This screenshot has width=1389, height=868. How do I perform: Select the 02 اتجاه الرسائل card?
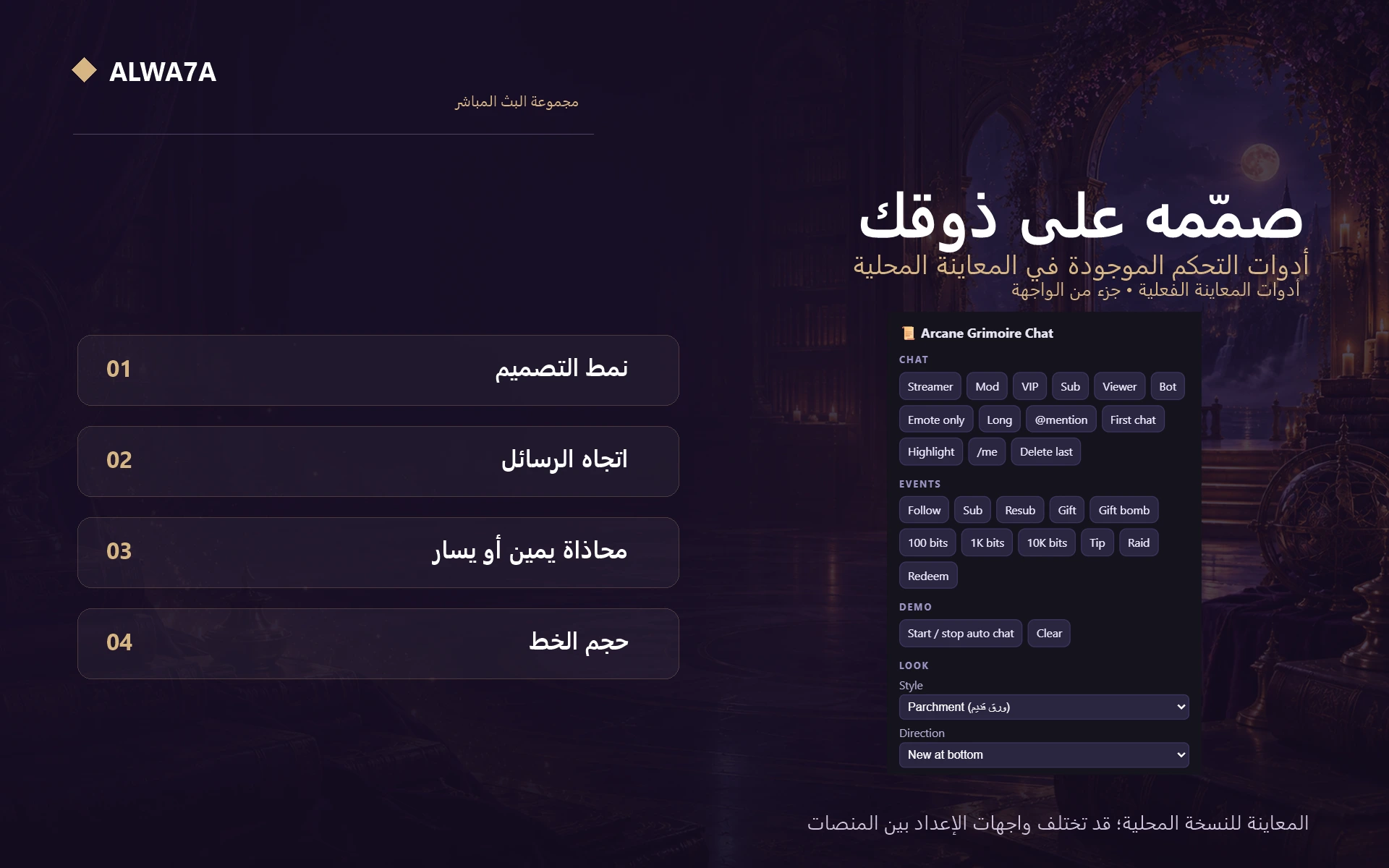[x=378, y=461]
